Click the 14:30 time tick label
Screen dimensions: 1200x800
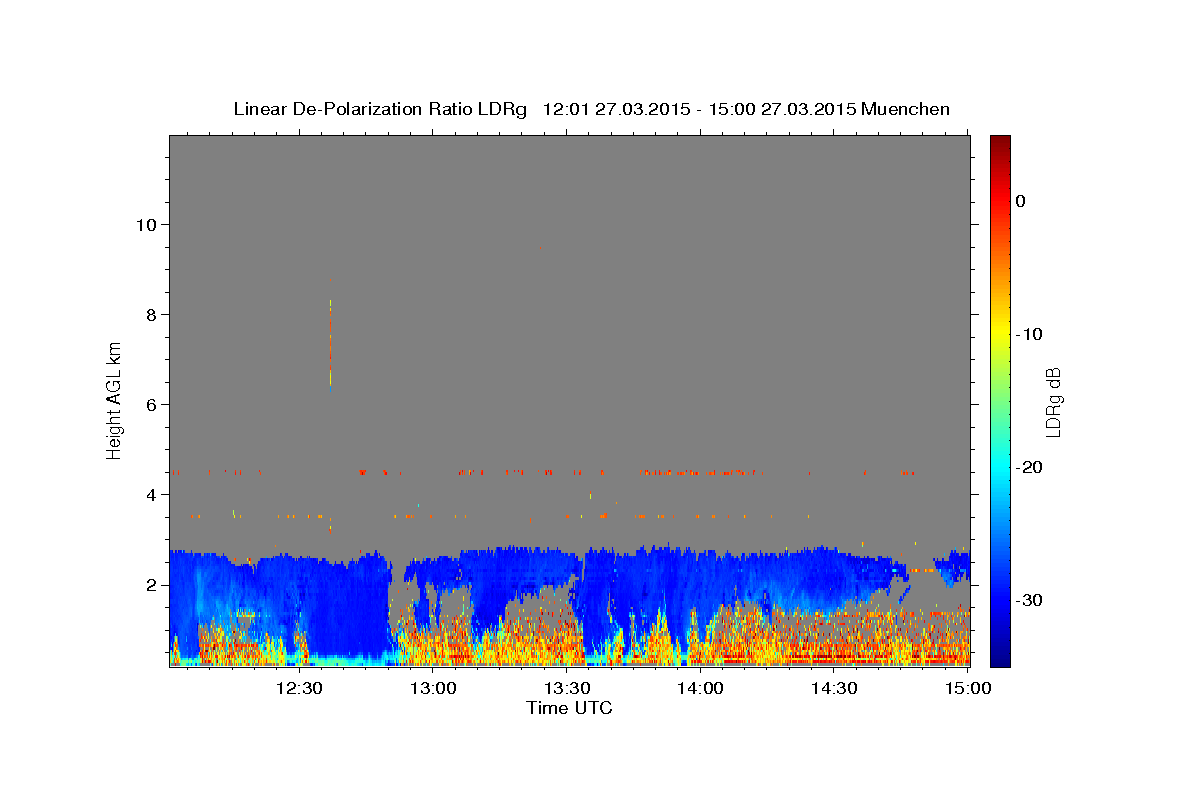(x=834, y=688)
